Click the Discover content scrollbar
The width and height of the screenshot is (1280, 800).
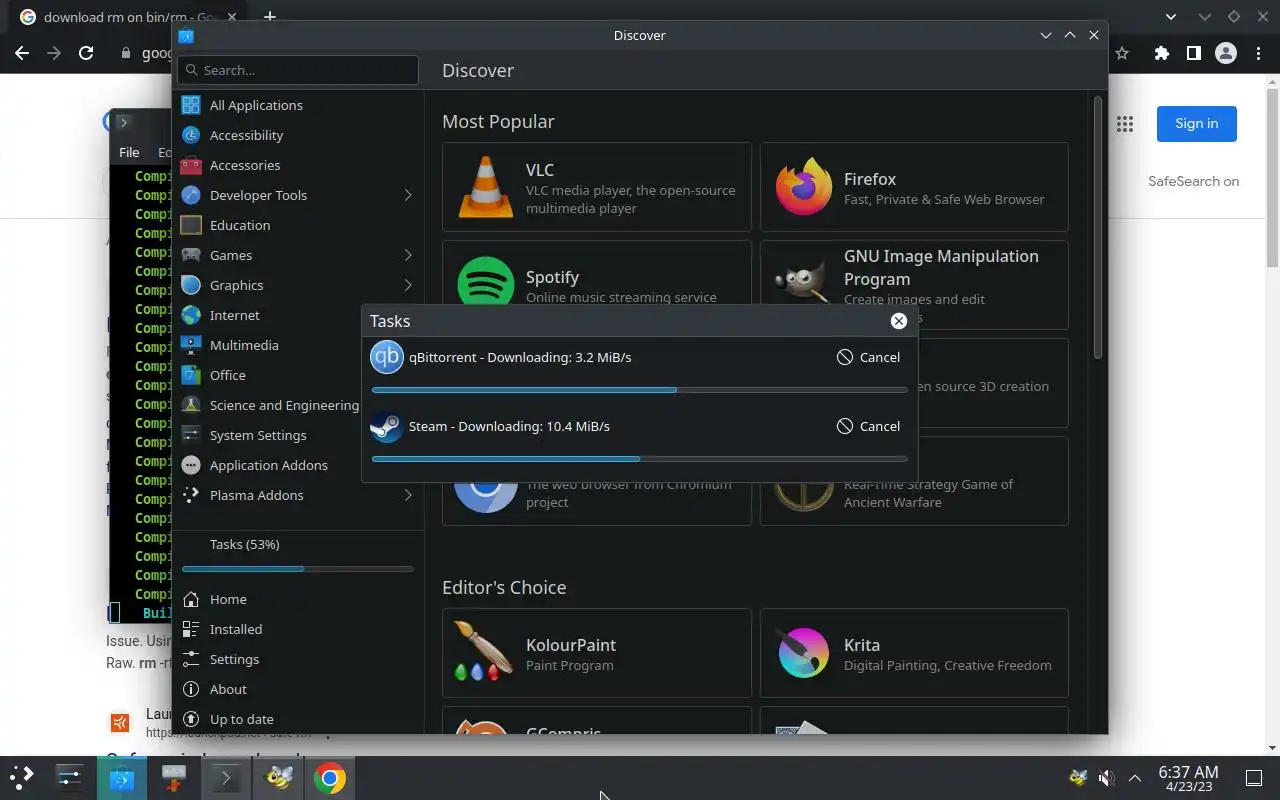pos(1097,227)
